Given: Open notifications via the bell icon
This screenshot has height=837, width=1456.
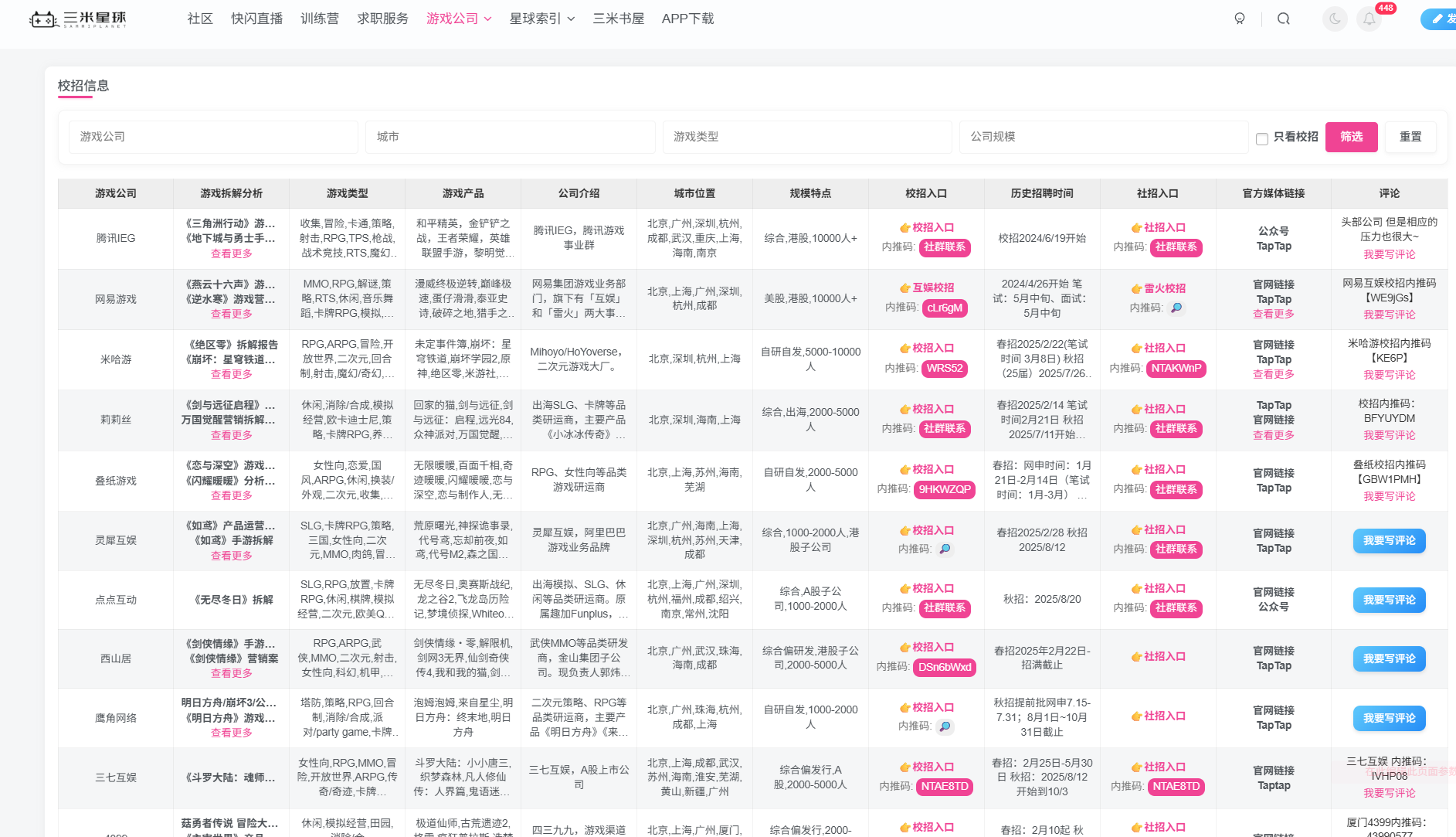Looking at the screenshot, I should click(x=1369, y=19).
